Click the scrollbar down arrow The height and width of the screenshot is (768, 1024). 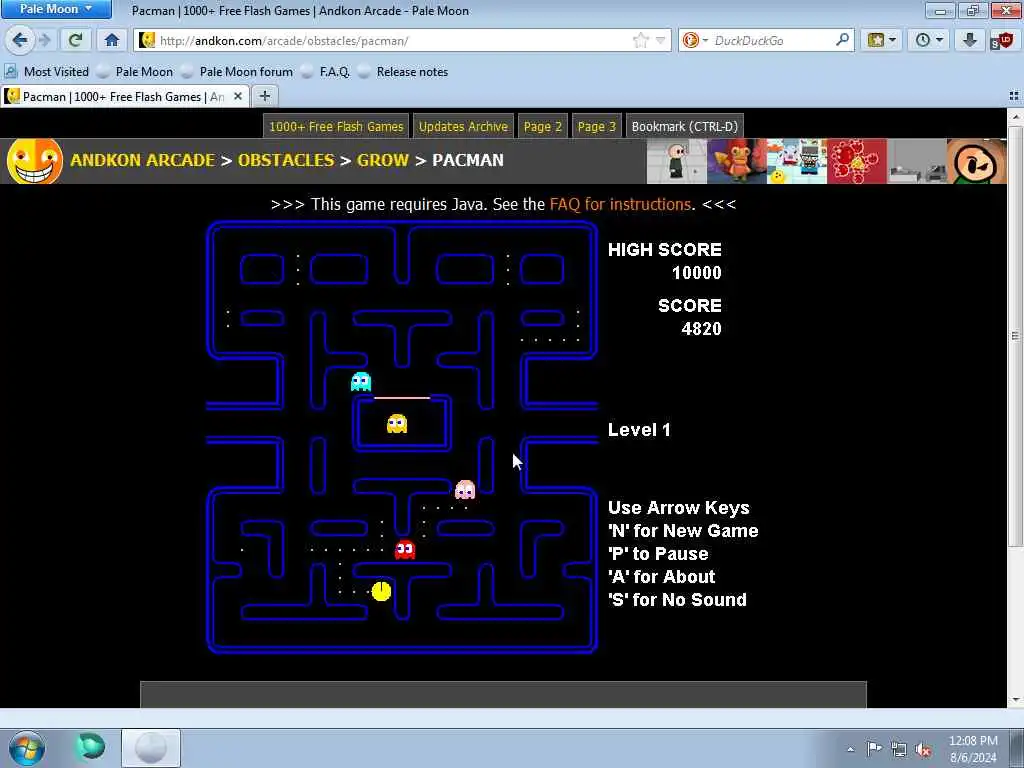1015,700
